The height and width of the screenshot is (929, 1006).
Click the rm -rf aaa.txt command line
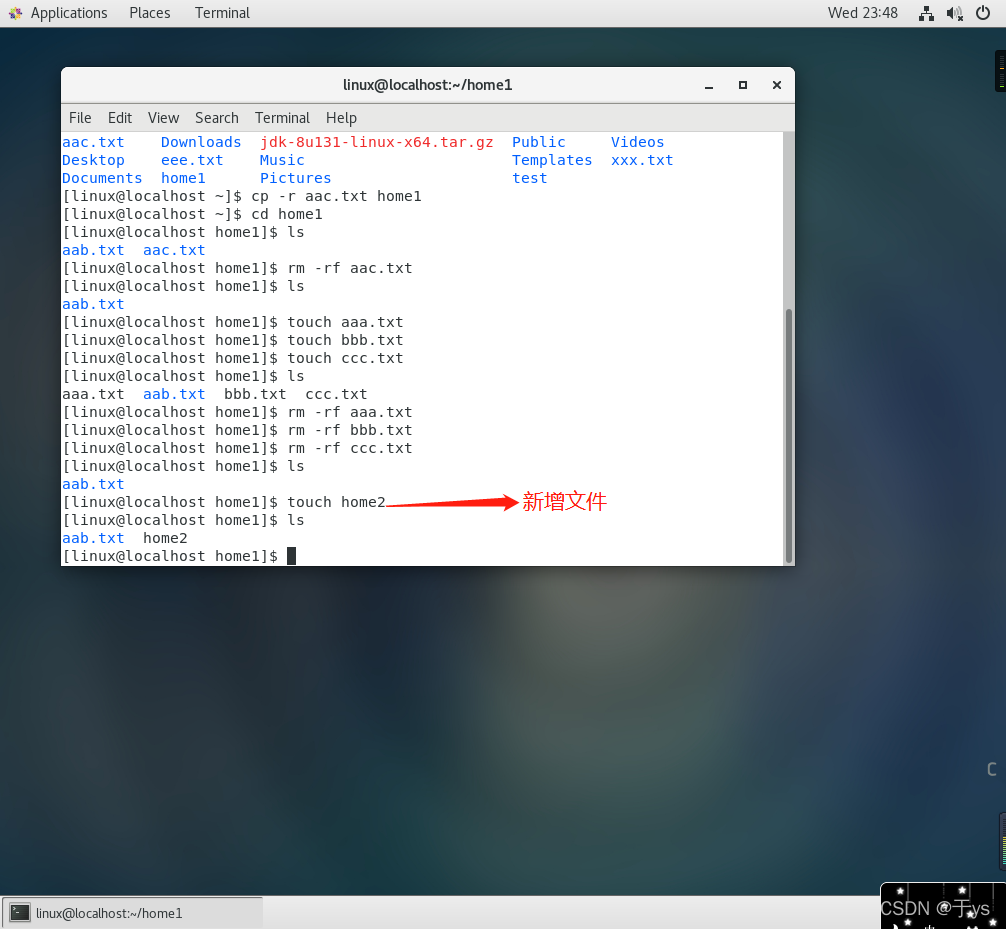click(237, 412)
